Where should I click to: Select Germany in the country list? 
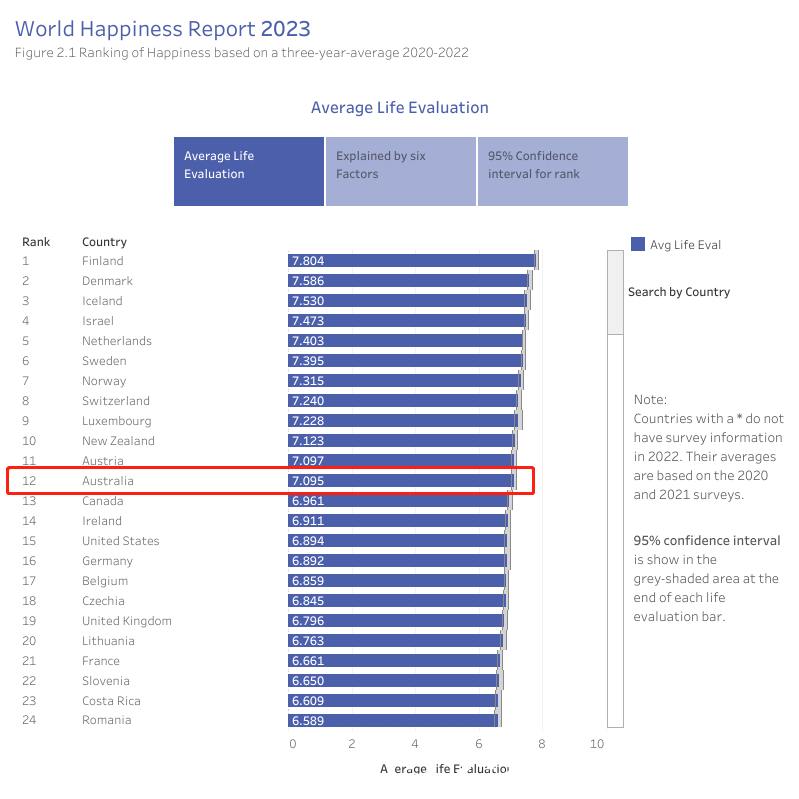(x=107, y=561)
